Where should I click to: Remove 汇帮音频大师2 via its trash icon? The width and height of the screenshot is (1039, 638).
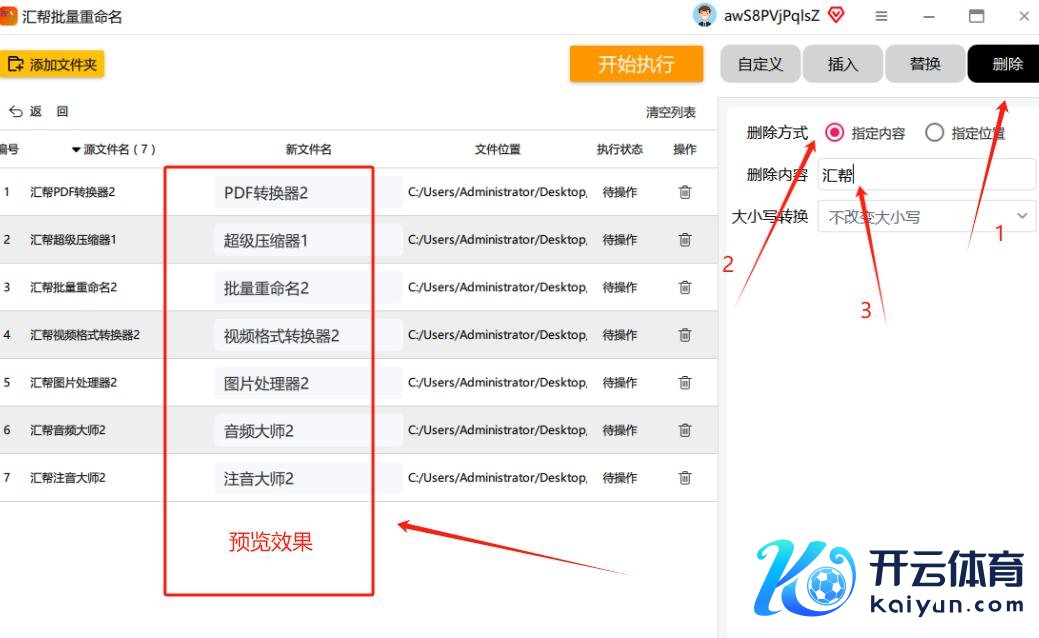point(685,430)
